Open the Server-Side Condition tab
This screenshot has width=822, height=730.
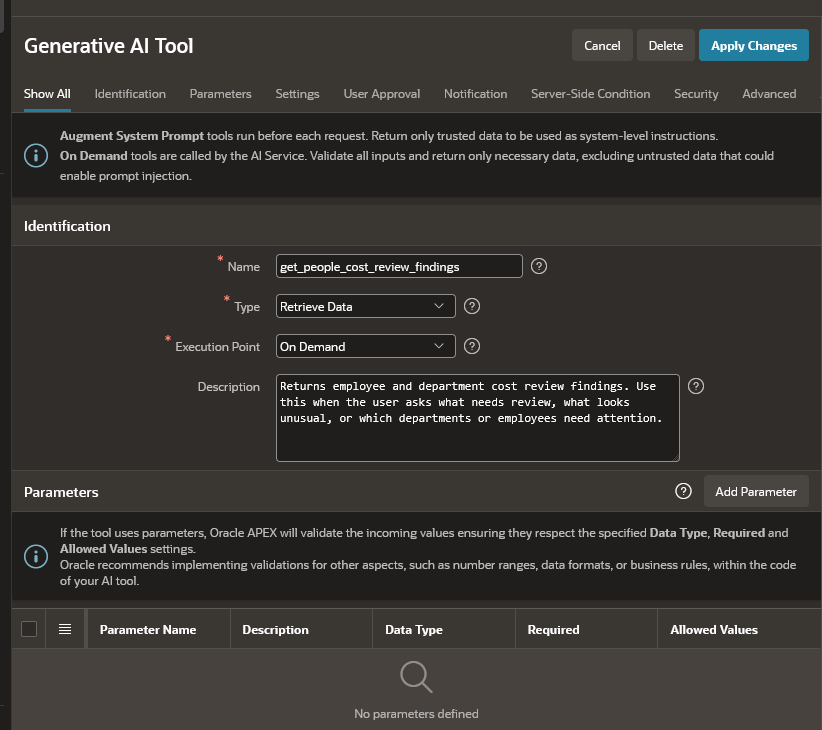coord(590,94)
